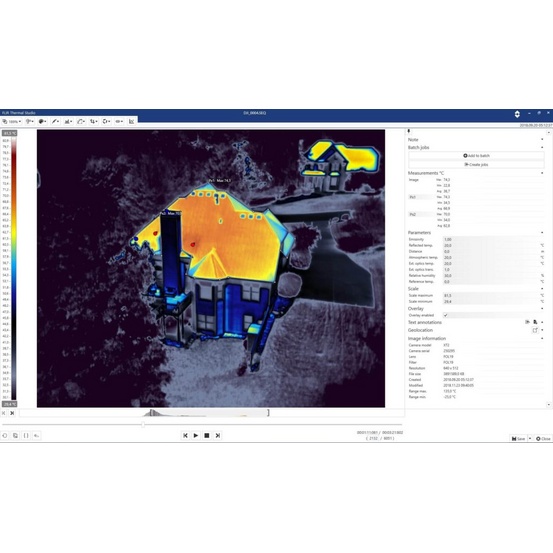
Task: Click the add text annotation icon
Action: click(x=527, y=322)
